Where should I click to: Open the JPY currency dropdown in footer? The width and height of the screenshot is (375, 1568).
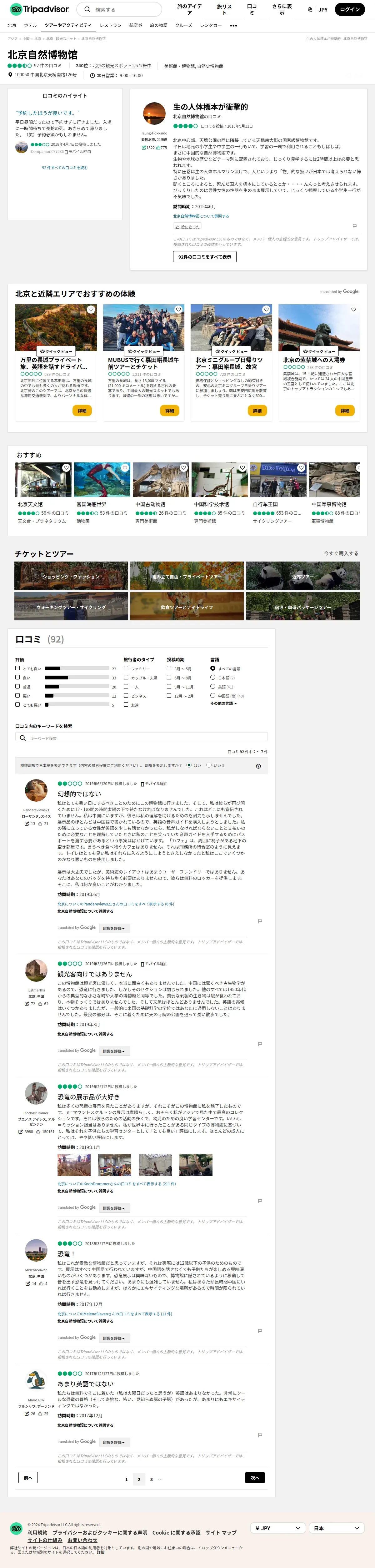pyautogui.click(x=278, y=1528)
